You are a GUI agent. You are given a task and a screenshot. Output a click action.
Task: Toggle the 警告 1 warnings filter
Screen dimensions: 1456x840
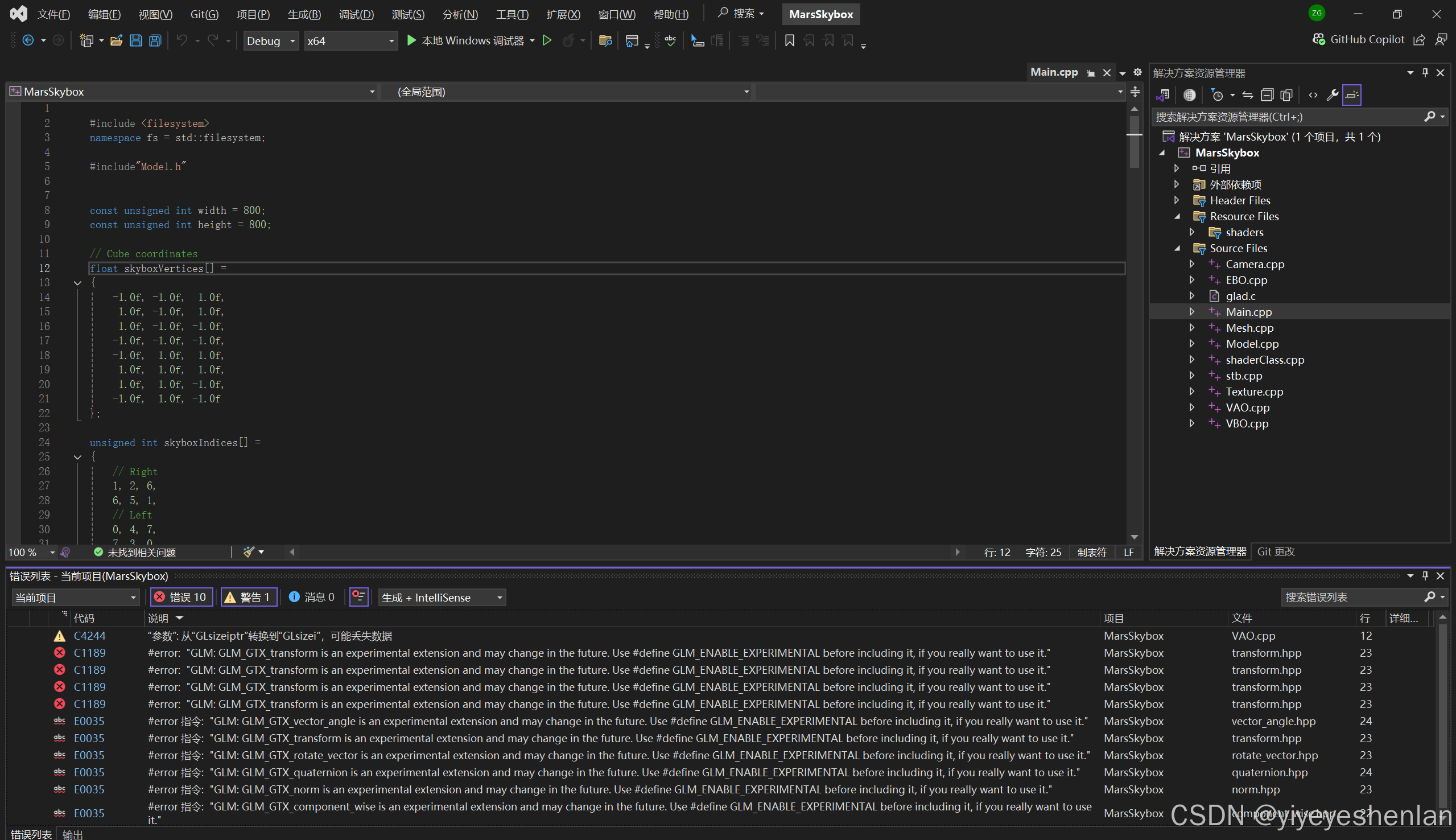click(249, 597)
